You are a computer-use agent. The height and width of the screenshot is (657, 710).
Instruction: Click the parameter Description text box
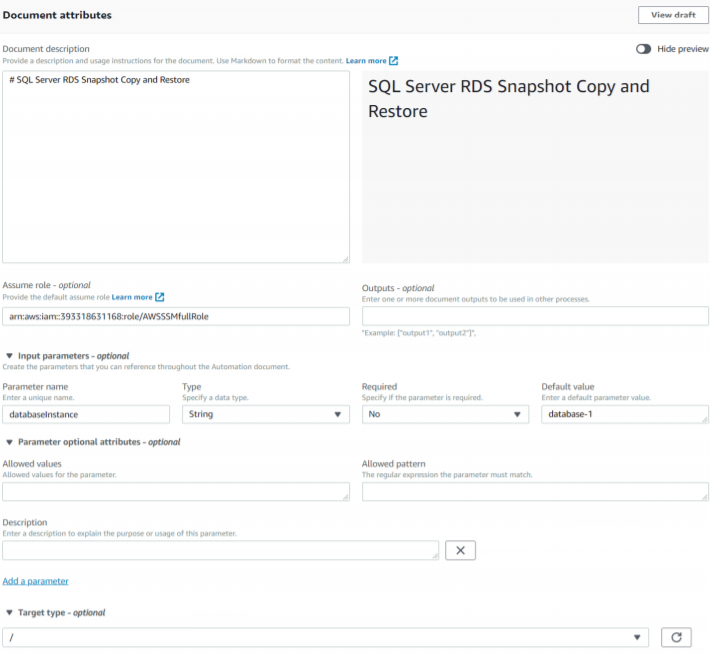[x=221, y=550]
